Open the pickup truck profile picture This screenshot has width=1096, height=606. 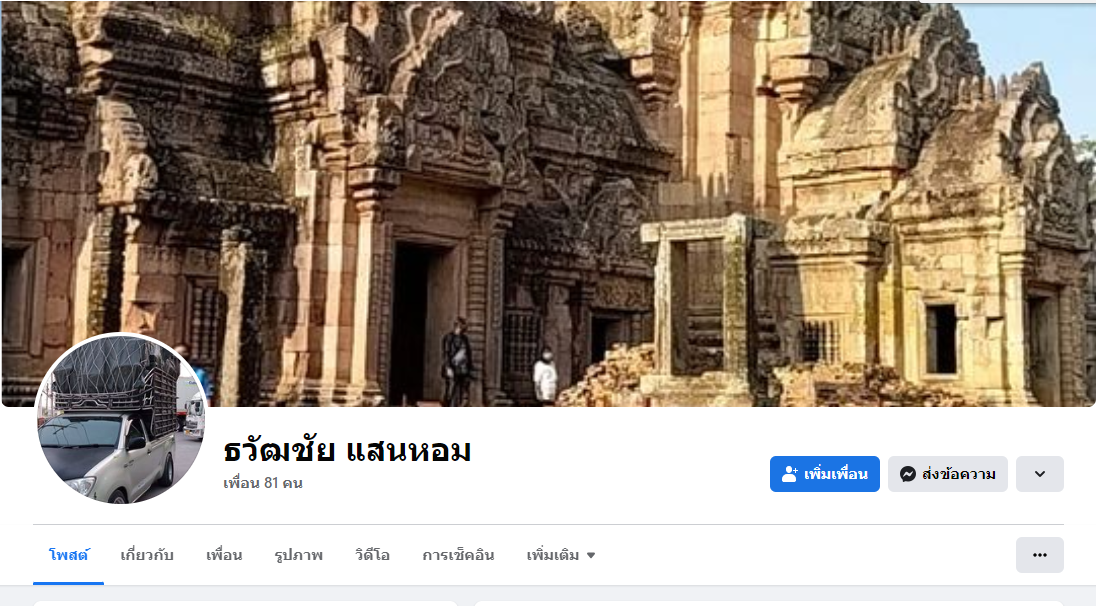click(120, 418)
